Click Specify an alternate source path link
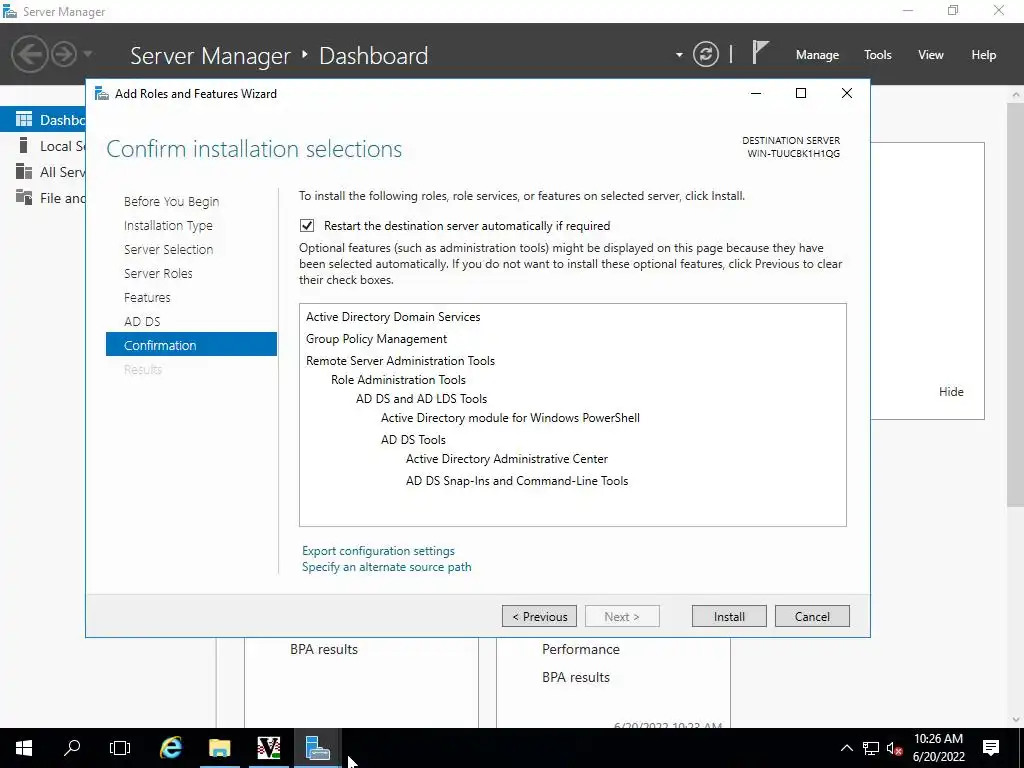The image size is (1024, 768). click(387, 567)
